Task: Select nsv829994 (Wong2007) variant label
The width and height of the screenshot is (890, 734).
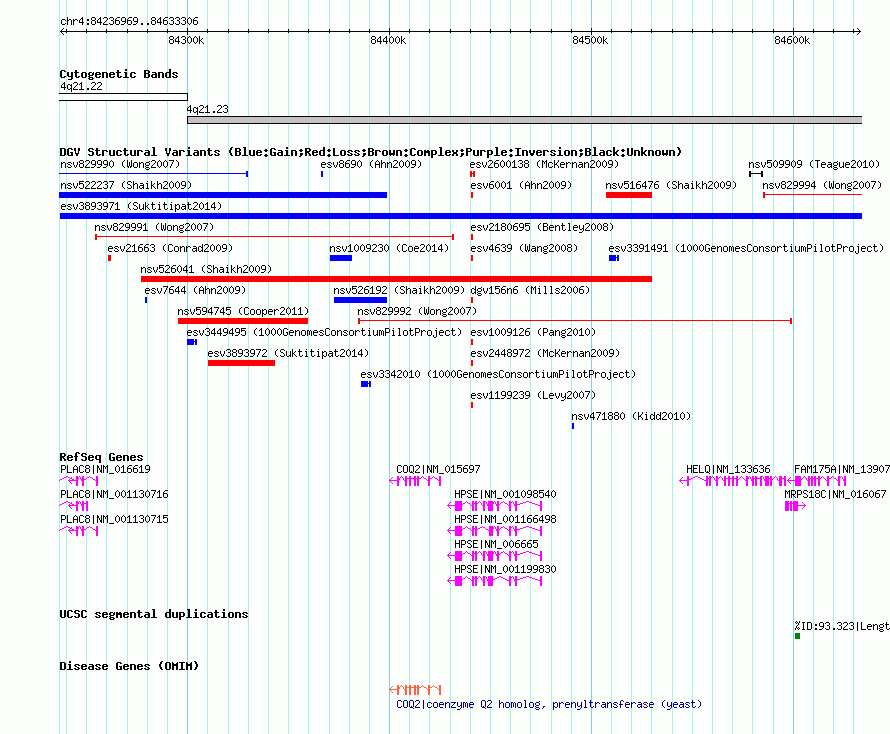Action: pyautogui.click(x=822, y=185)
